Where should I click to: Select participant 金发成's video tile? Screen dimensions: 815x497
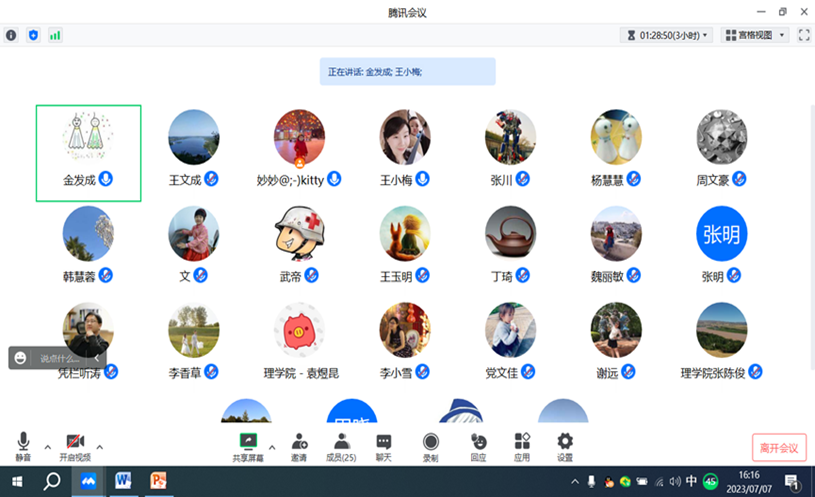88,153
